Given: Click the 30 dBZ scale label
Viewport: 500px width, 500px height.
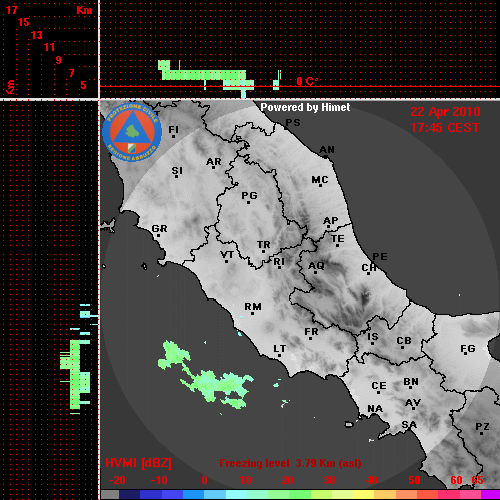Looking at the screenshot, I should [x=330, y=480].
